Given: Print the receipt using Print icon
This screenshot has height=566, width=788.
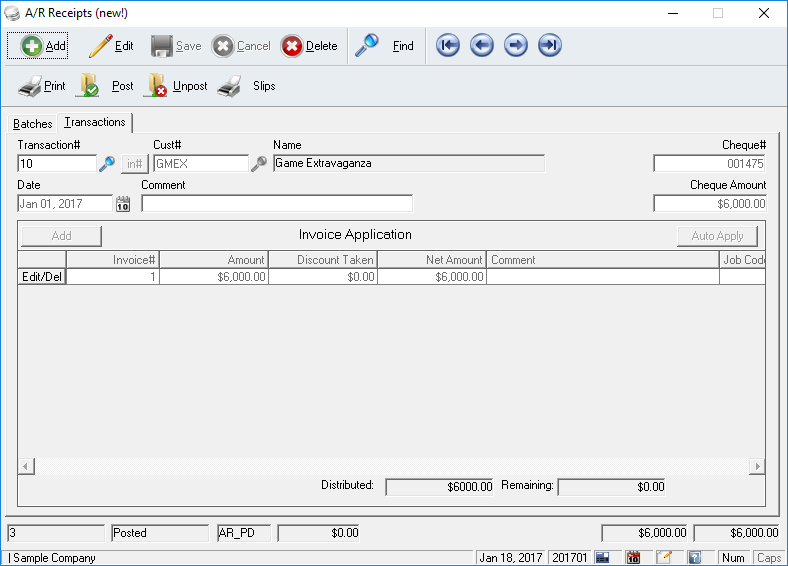Looking at the screenshot, I should point(42,87).
